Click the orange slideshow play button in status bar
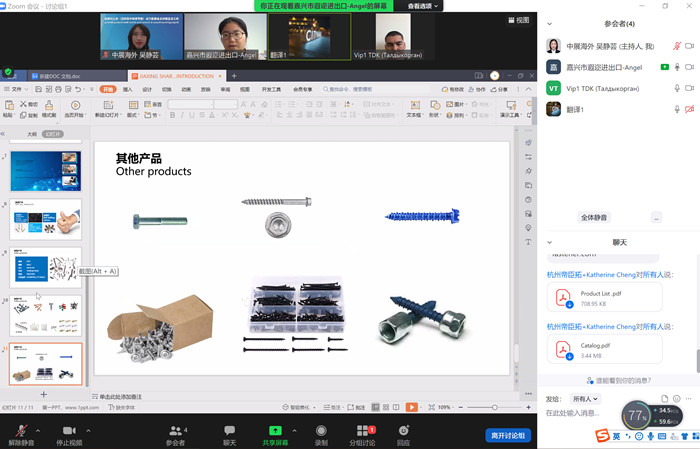The height and width of the screenshot is (449, 700). tap(412, 407)
